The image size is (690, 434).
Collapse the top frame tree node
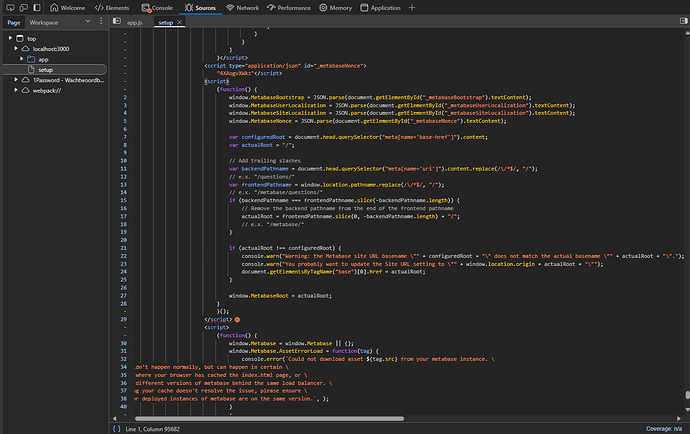[x=10, y=38]
